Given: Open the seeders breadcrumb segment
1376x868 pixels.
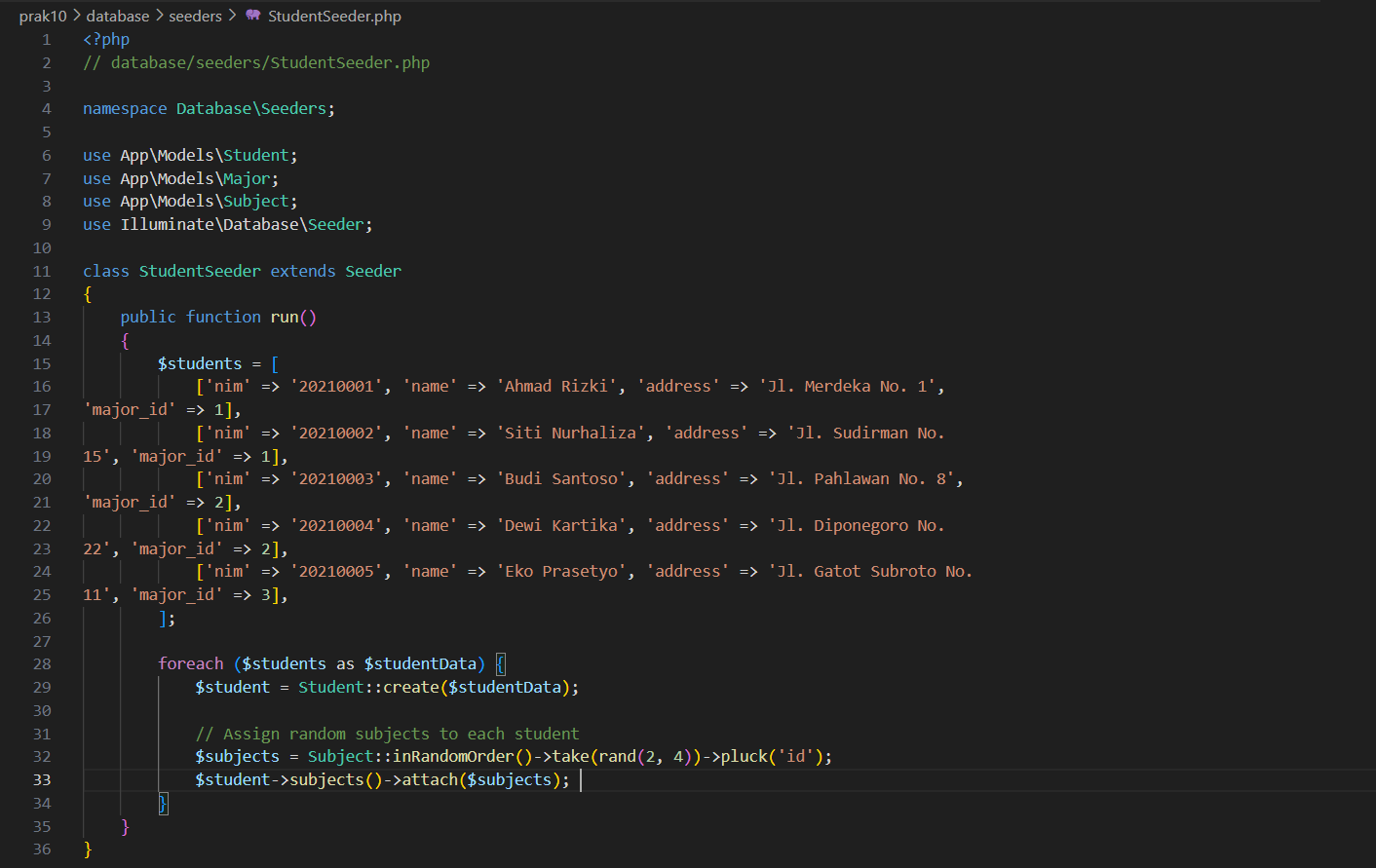Looking at the screenshot, I should point(195,16).
